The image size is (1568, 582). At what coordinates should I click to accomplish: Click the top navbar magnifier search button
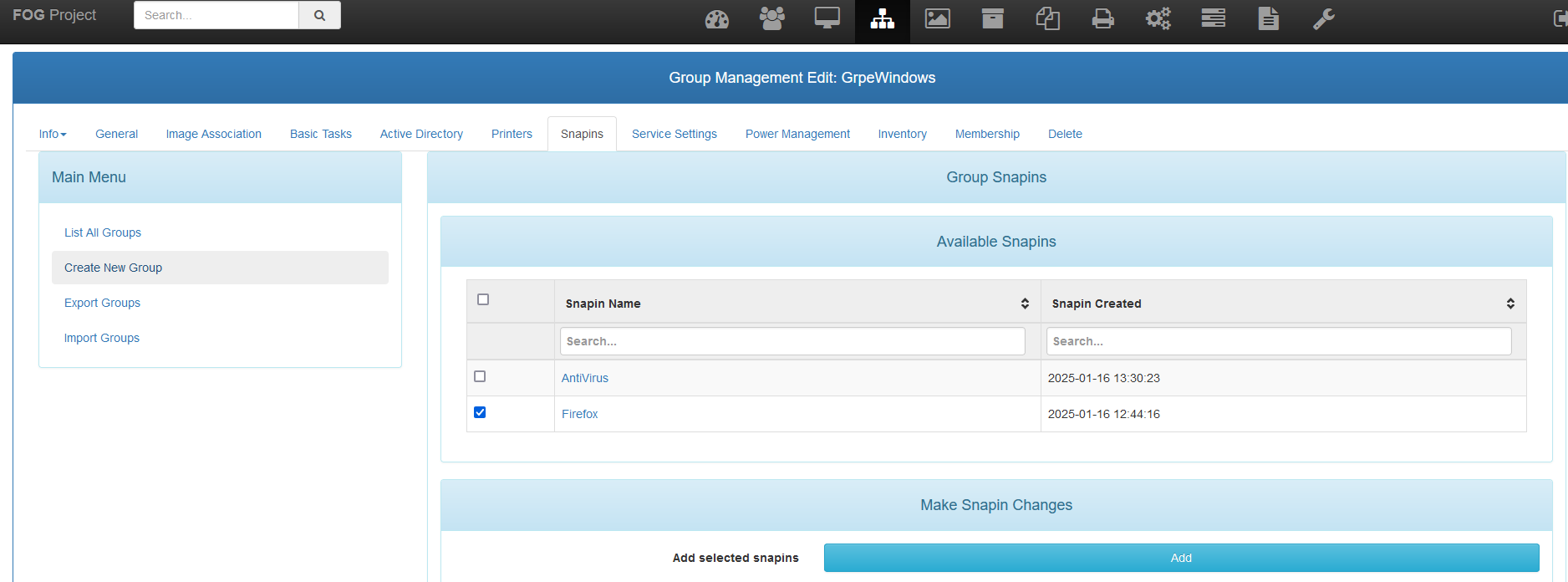click(x=319, y=15)
